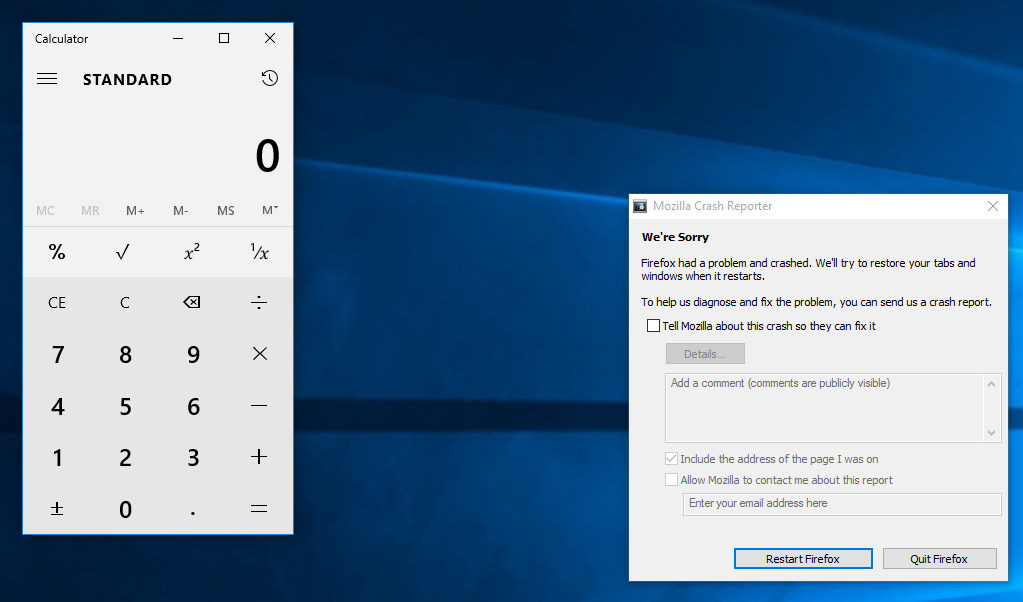Click the square root key
Screen dimensions: 1023x602
tap(124, 252)
